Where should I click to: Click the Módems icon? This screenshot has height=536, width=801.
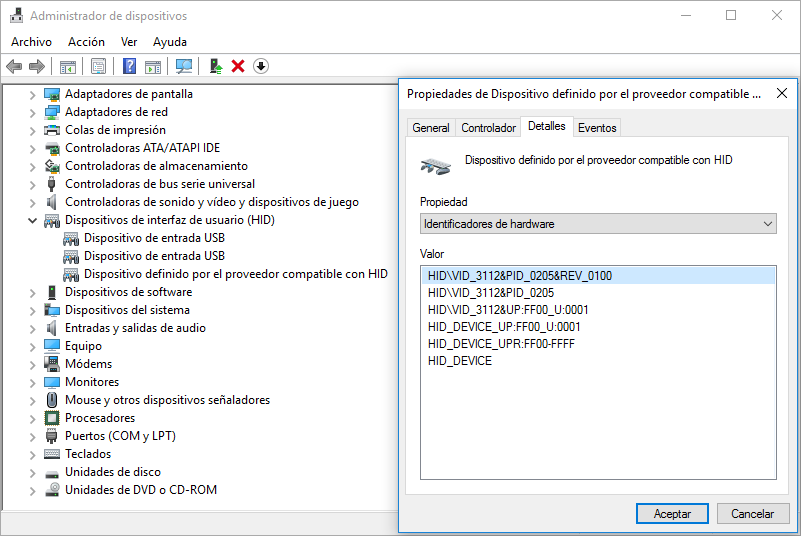pyautogui.click(x=52, y=364)
